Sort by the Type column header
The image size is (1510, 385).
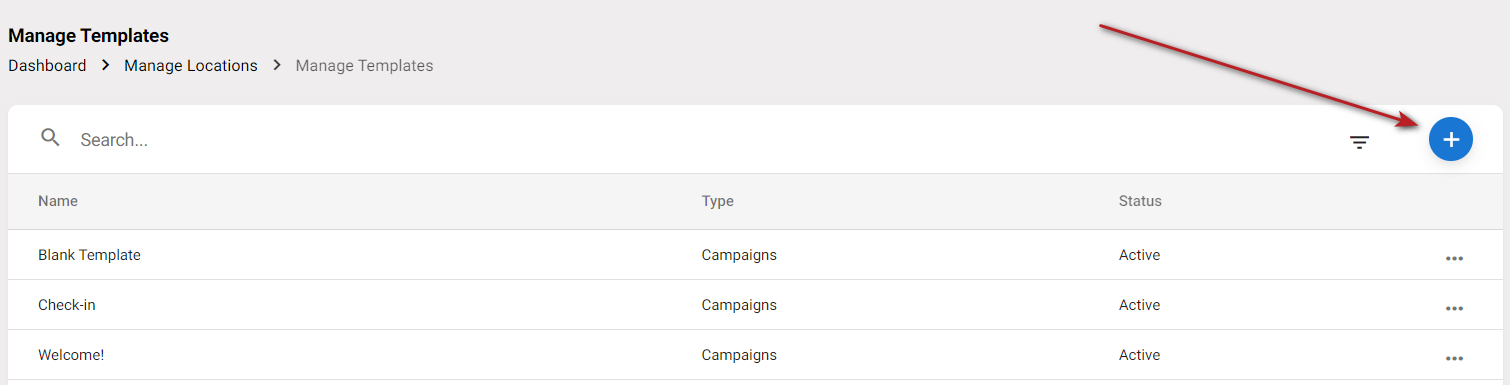point(717,201)
